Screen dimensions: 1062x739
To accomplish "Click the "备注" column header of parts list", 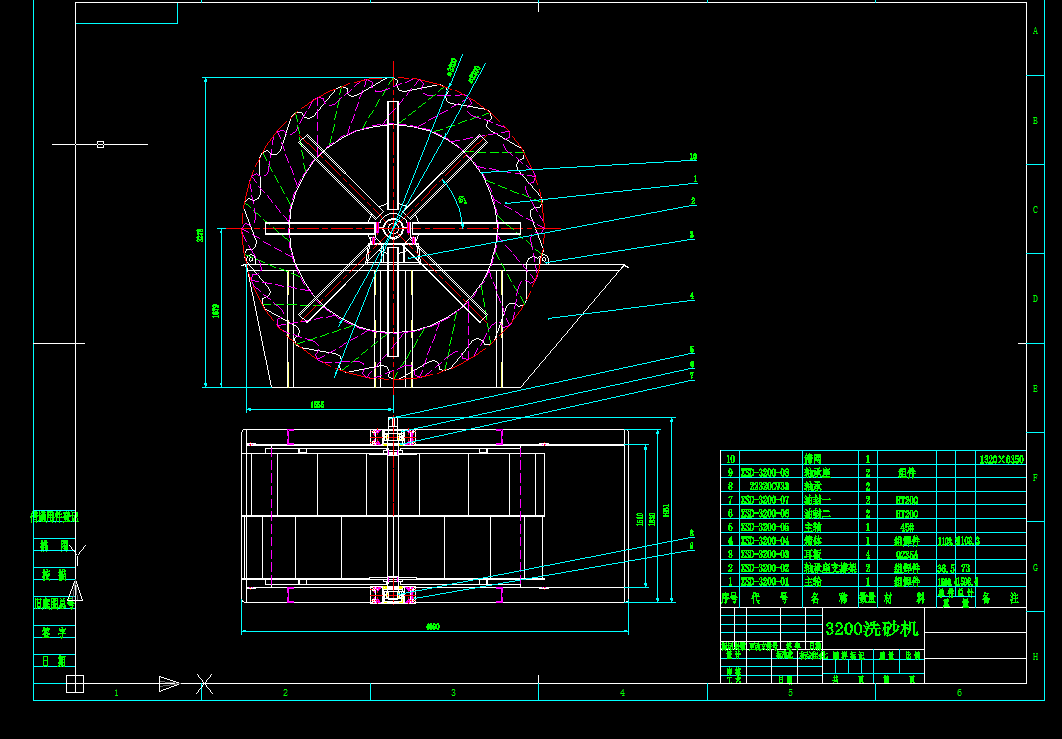I will pos(1000,598).
